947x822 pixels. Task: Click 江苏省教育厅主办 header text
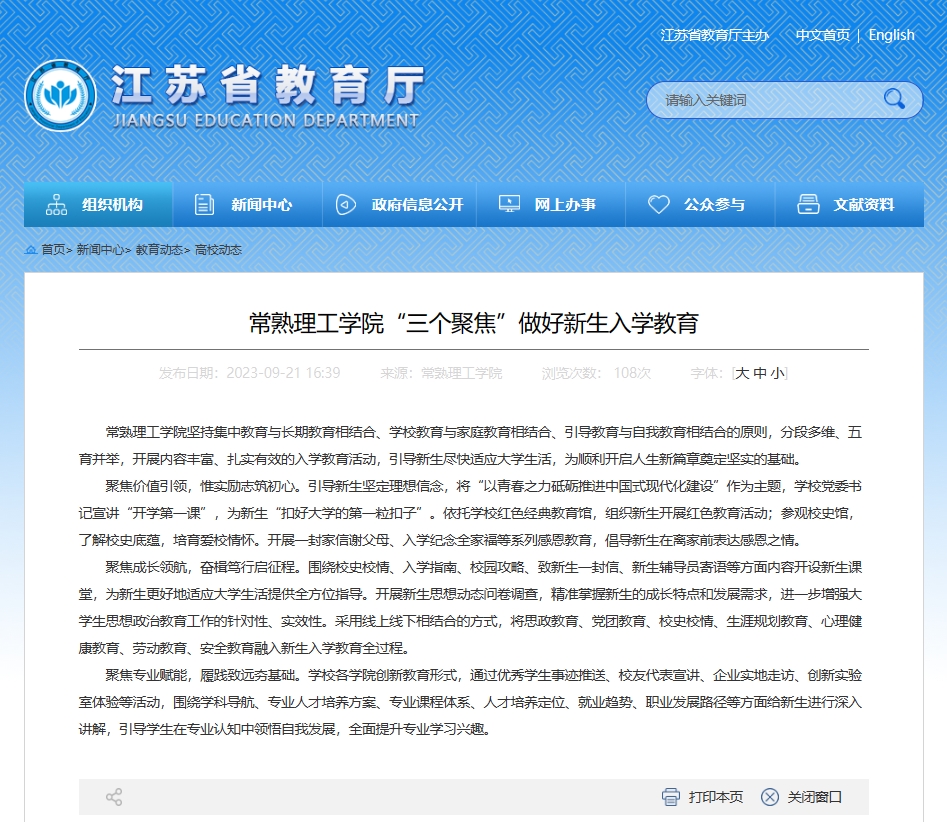coord(714,35)
